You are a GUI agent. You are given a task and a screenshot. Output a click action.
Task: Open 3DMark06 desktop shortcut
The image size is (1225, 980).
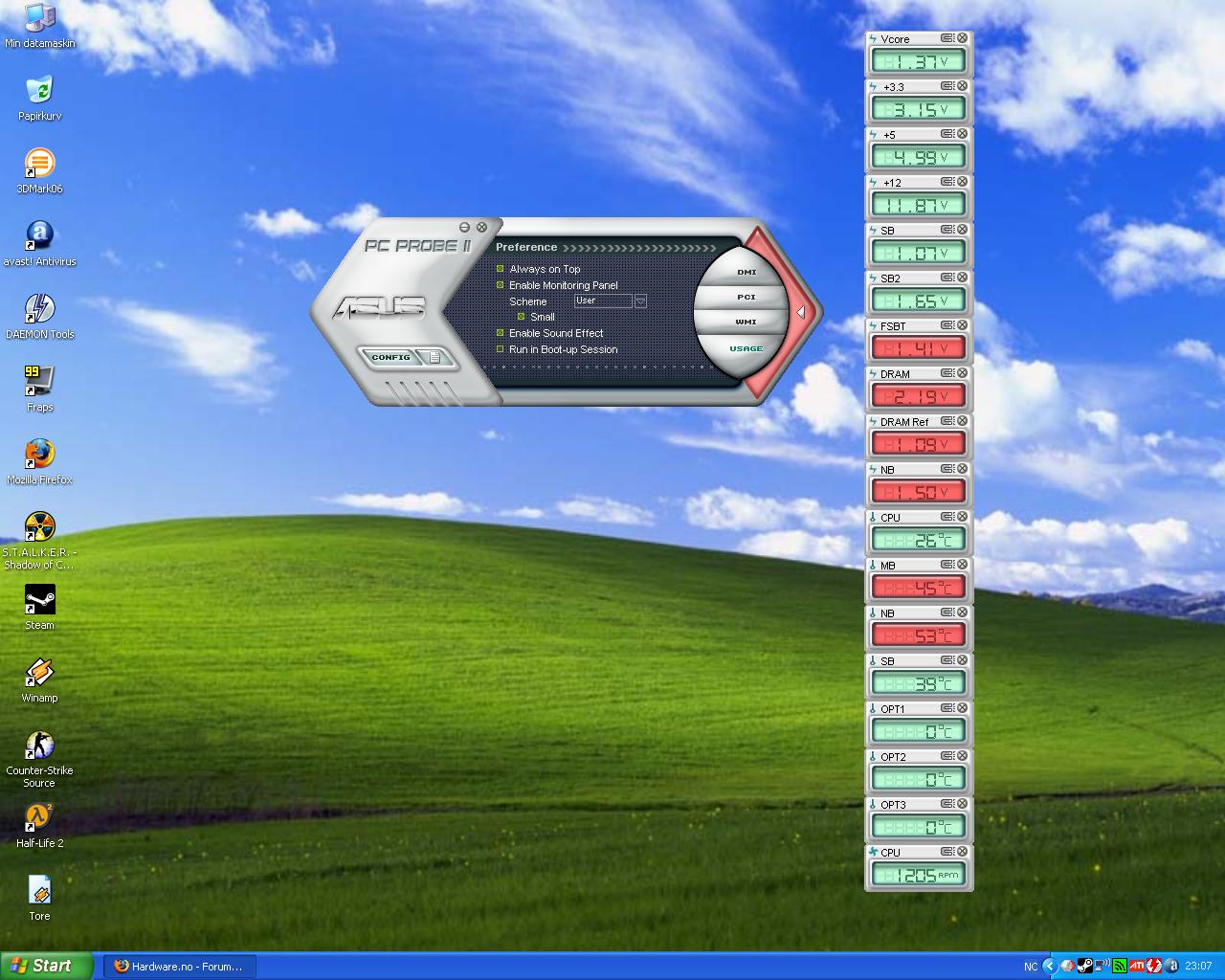tap(39, 171)
